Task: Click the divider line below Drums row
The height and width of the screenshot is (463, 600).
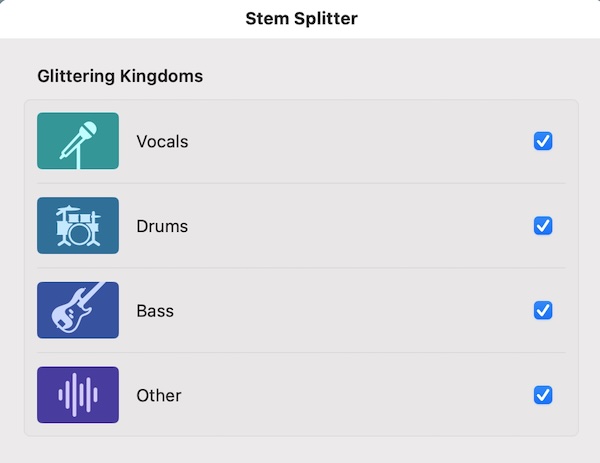Action: point(301,268)
